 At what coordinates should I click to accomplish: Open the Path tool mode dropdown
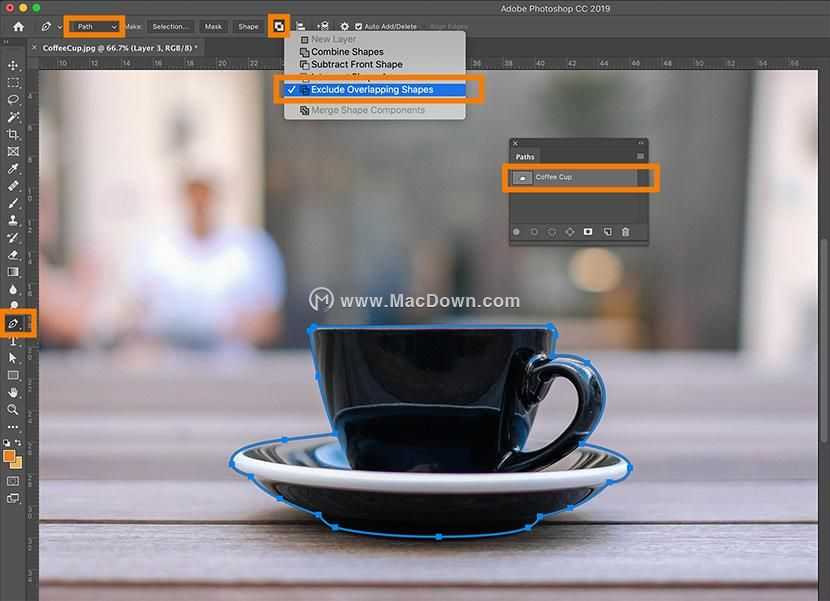95,26
